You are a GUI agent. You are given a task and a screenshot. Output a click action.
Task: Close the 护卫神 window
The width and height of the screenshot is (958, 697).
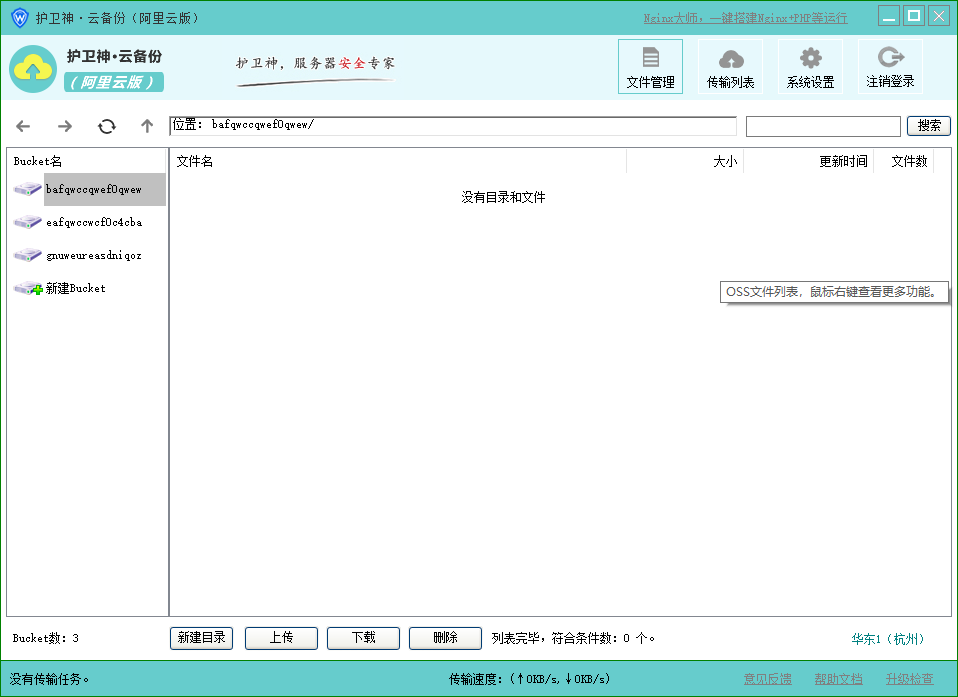point(938,16)
